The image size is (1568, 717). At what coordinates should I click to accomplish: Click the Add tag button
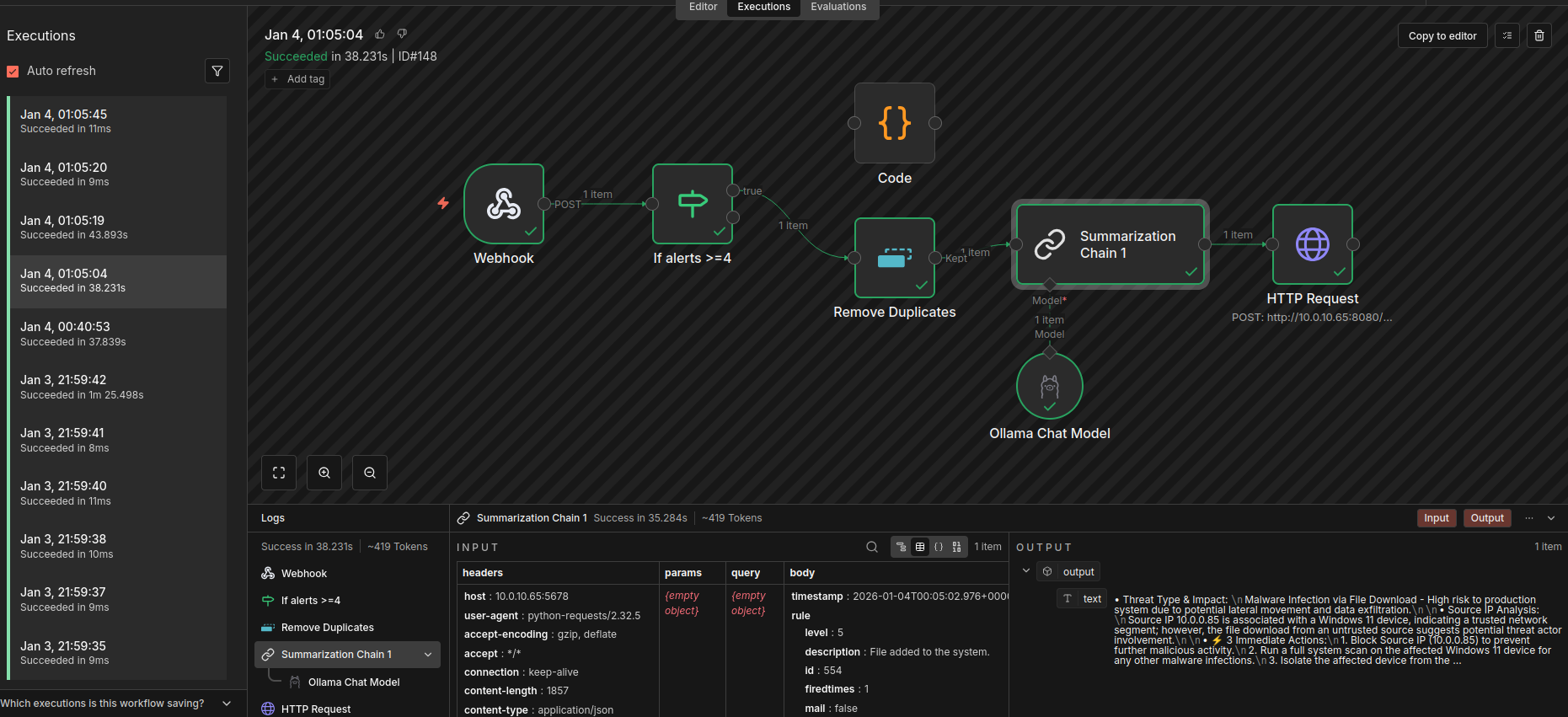297,79
